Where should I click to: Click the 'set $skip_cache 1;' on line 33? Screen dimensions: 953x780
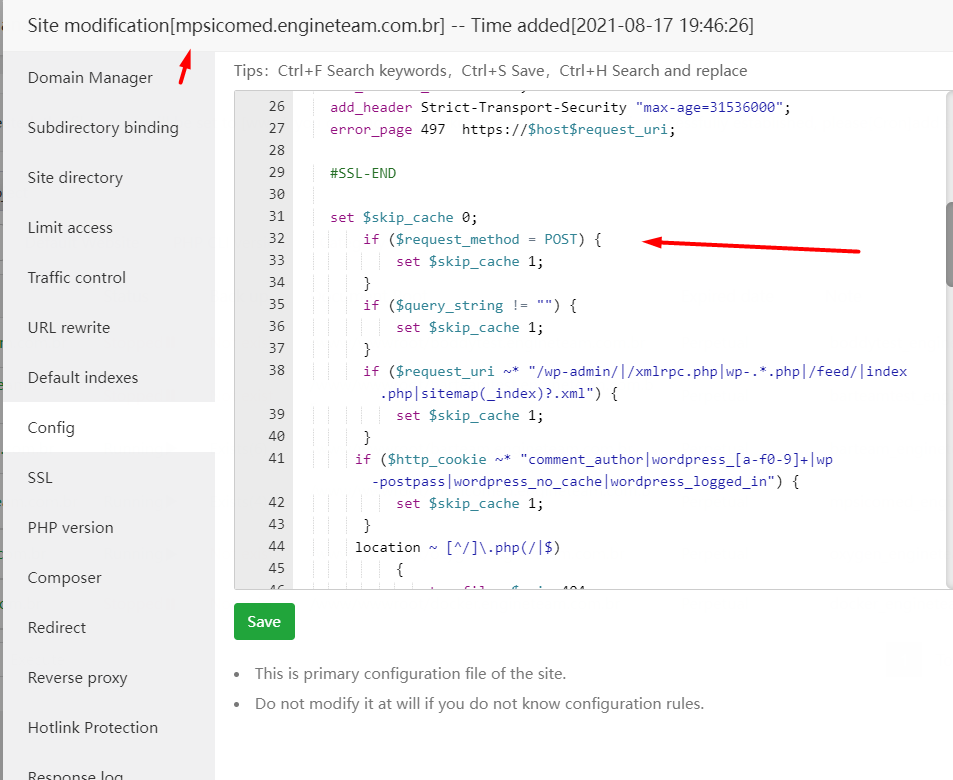469,261
